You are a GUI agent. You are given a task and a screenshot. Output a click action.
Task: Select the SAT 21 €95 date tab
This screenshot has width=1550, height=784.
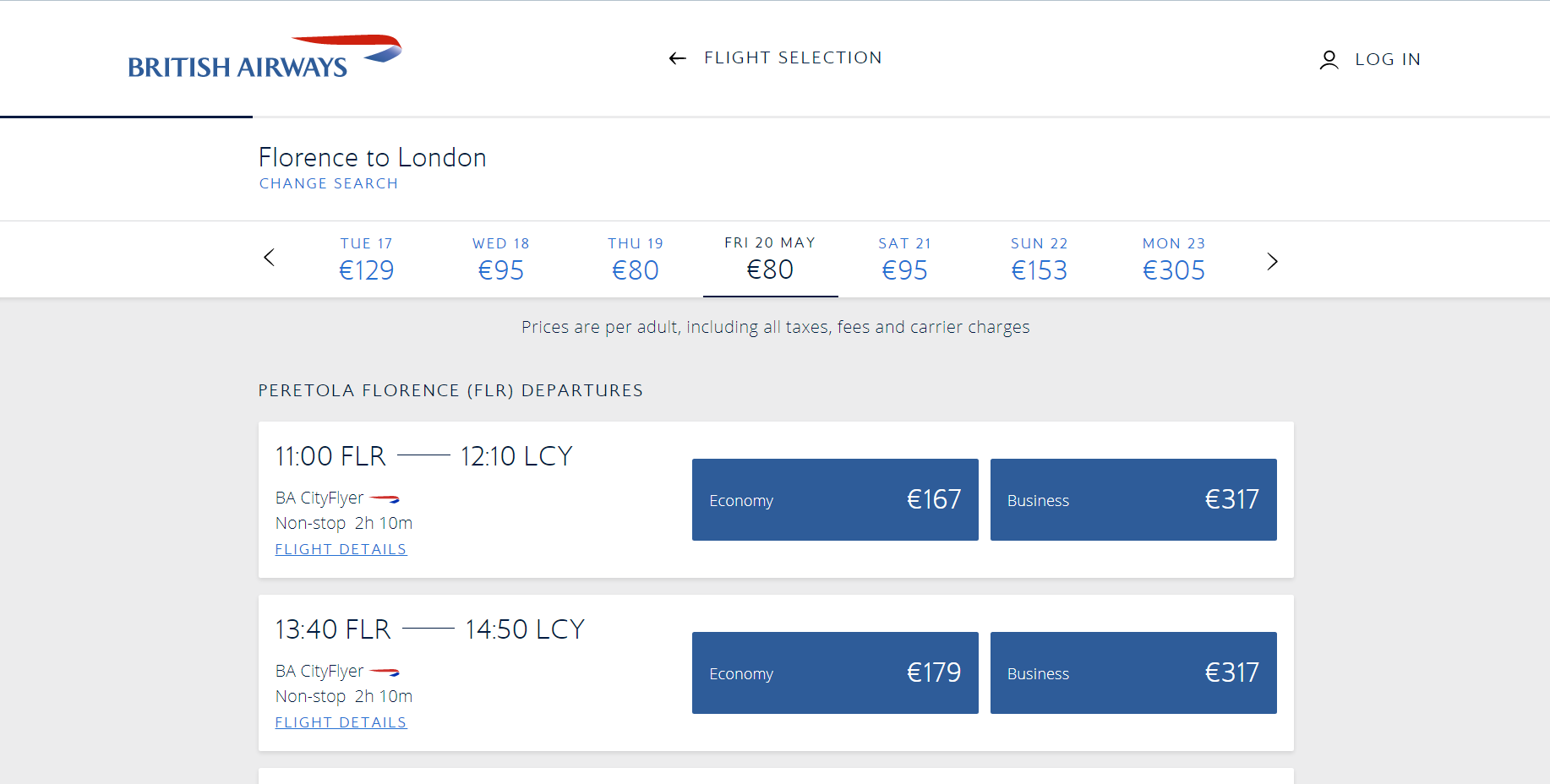click(x=905, y=259)
